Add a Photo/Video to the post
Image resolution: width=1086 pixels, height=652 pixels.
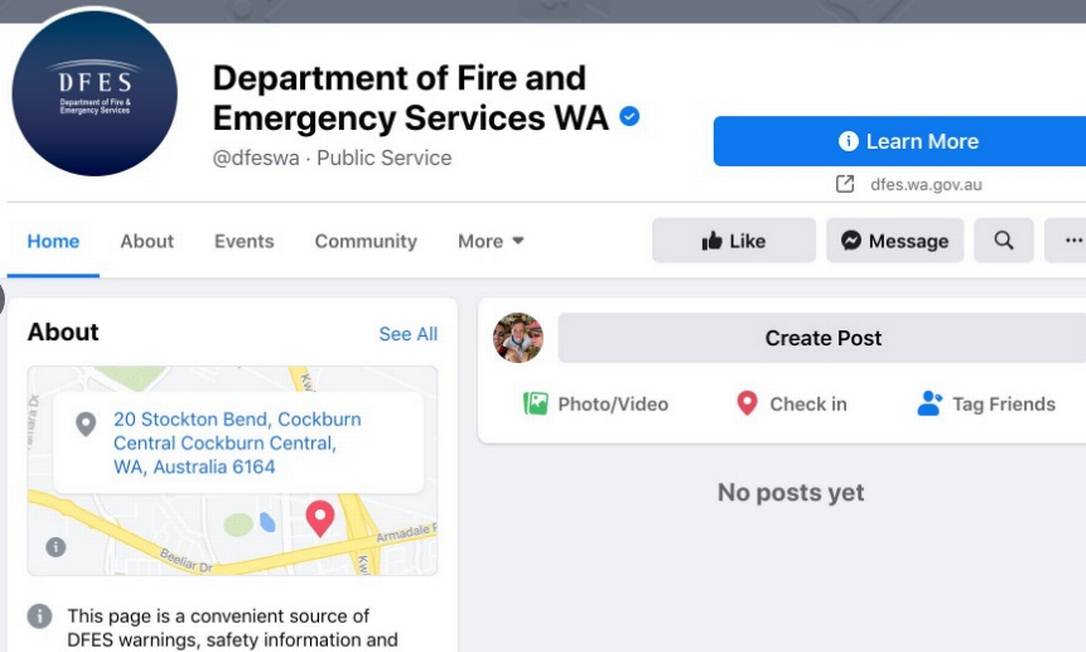click(x=596, y=404)
